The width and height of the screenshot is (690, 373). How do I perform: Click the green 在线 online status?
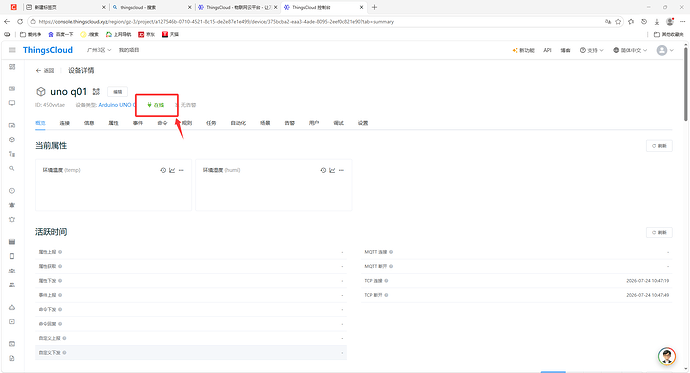tap(156, 105)
